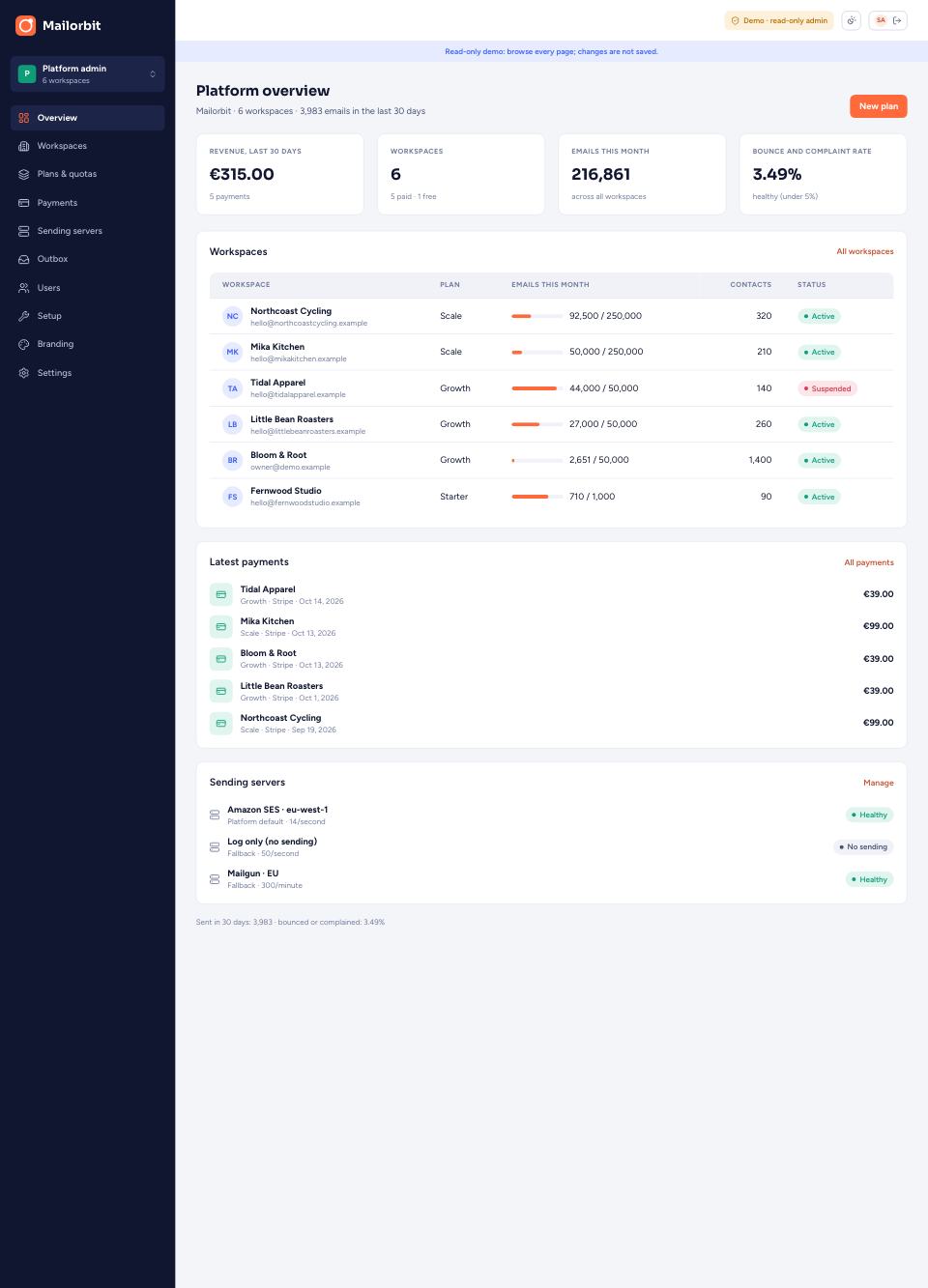Click the payment icon beside Mika Kitchen payment
This screenshot has width=928, height=1288.
pos(220,626)
